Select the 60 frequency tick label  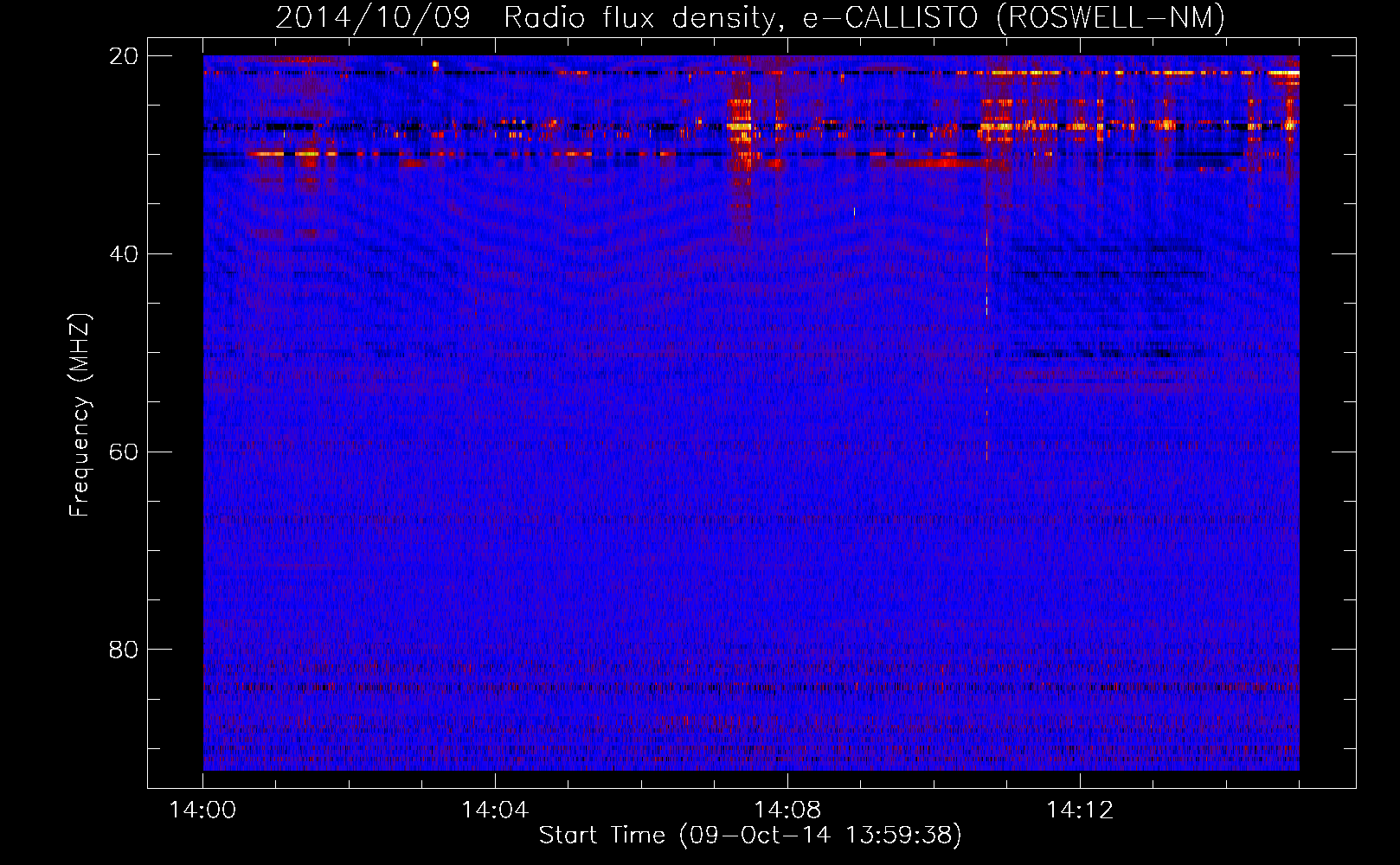click(x=124, y=452)
